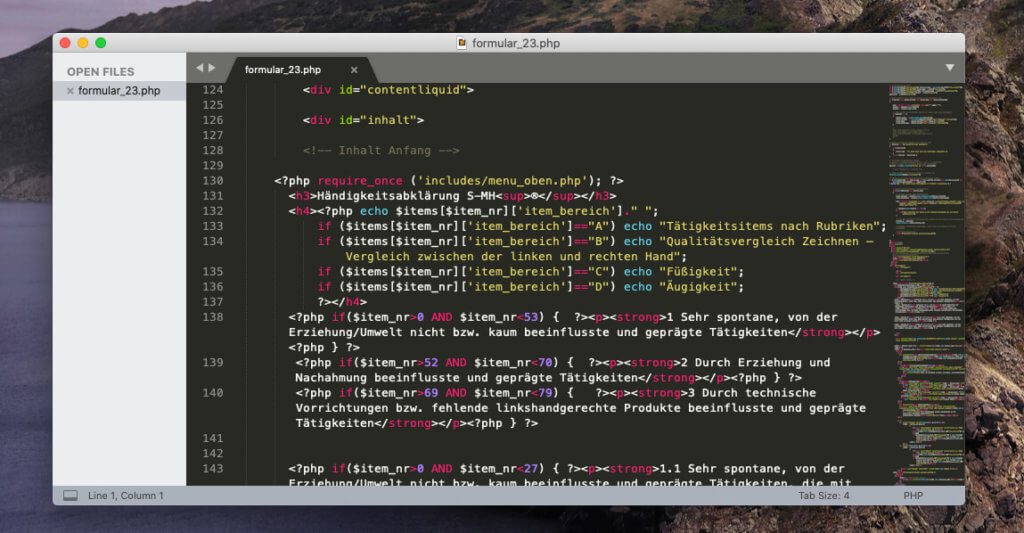Zoom window with the green button
1024x533 pixels.
[x=101, y=43]
